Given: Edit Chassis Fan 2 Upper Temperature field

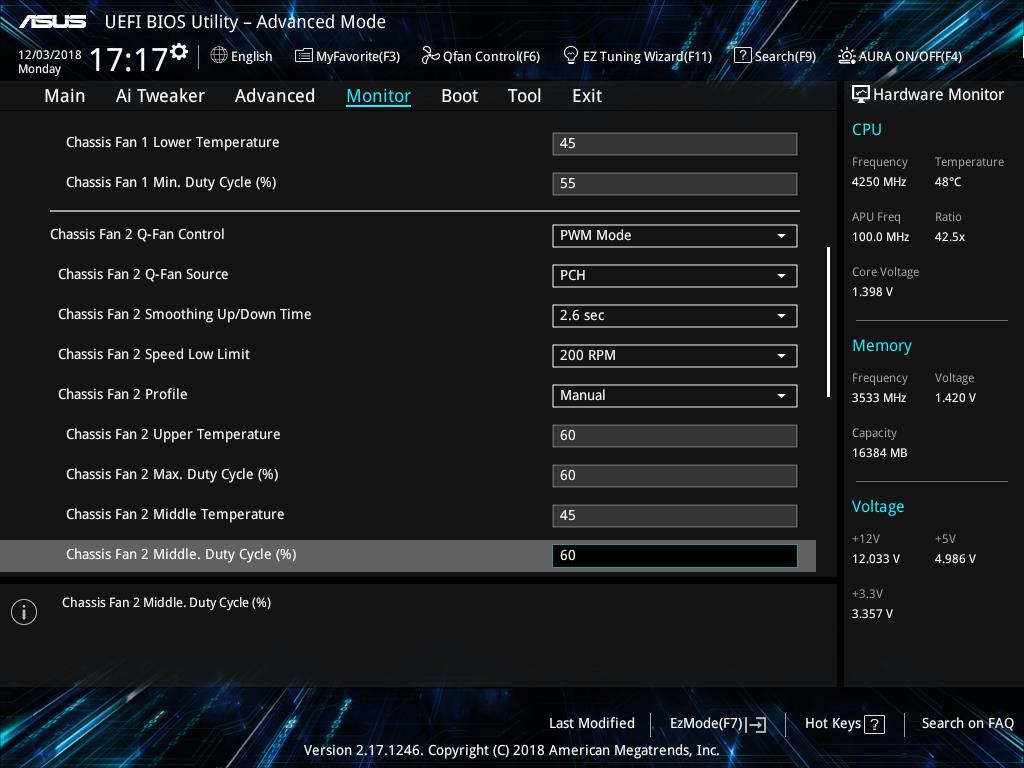Looking at the screenshot, I should (x=675, y=436).
